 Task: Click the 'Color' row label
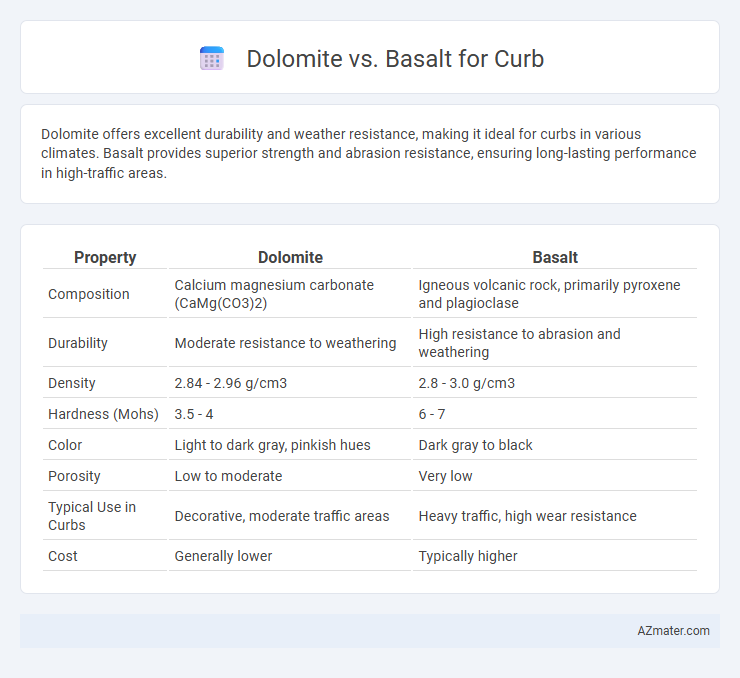pyautogui.click(x=65, y=445)
